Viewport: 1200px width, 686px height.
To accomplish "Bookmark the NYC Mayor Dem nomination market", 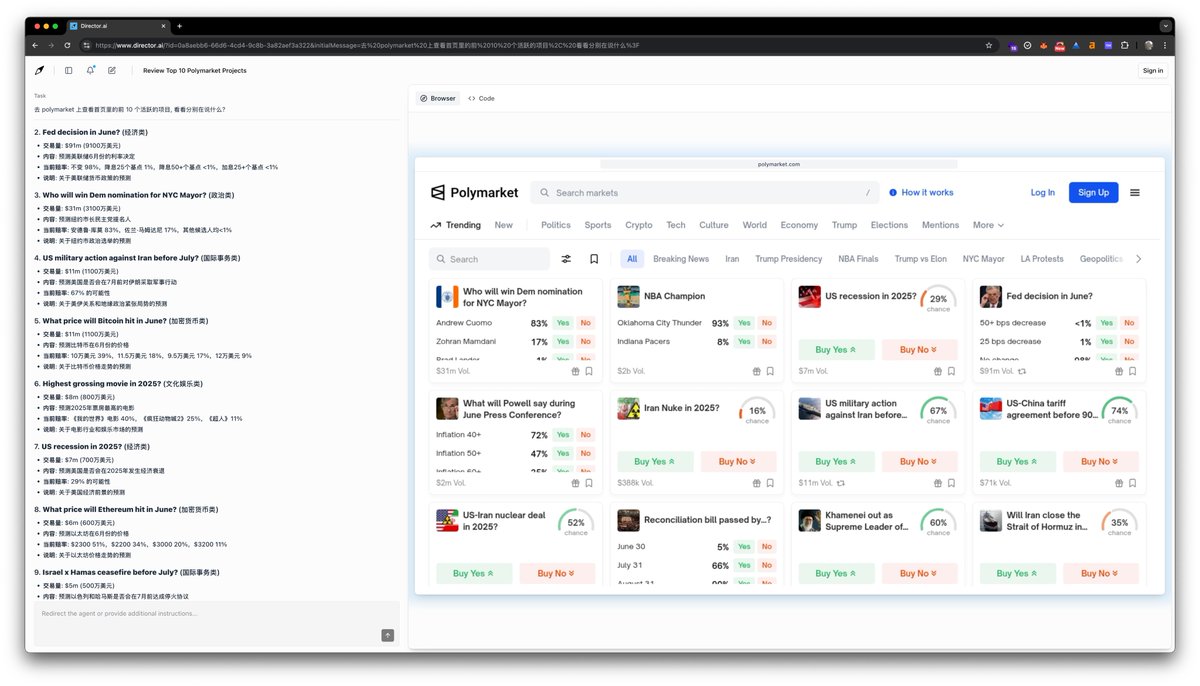I will click(589, 371).
